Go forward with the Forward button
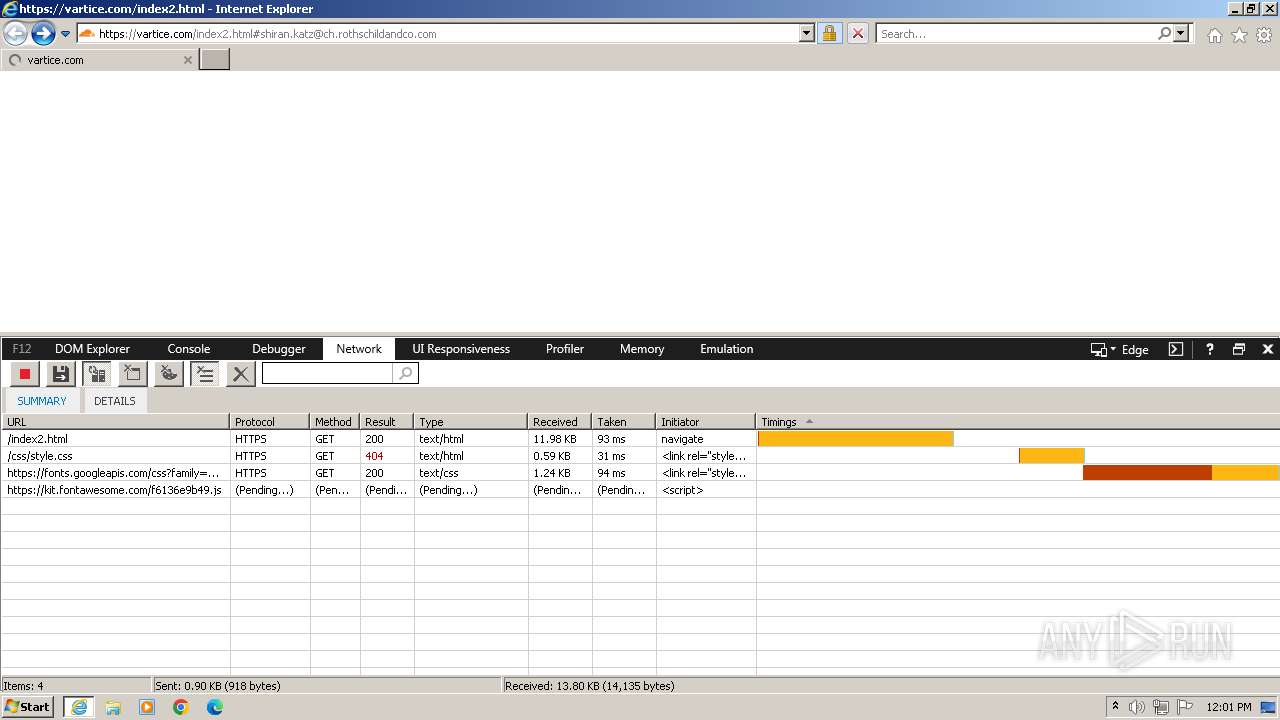 pyautogui.click(x=43, y=34)
